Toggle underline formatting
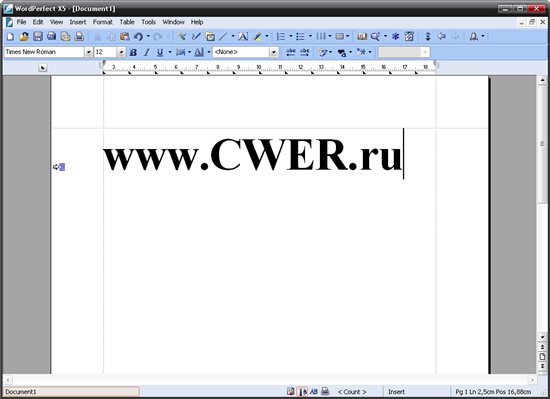 [x=160, y=53]
